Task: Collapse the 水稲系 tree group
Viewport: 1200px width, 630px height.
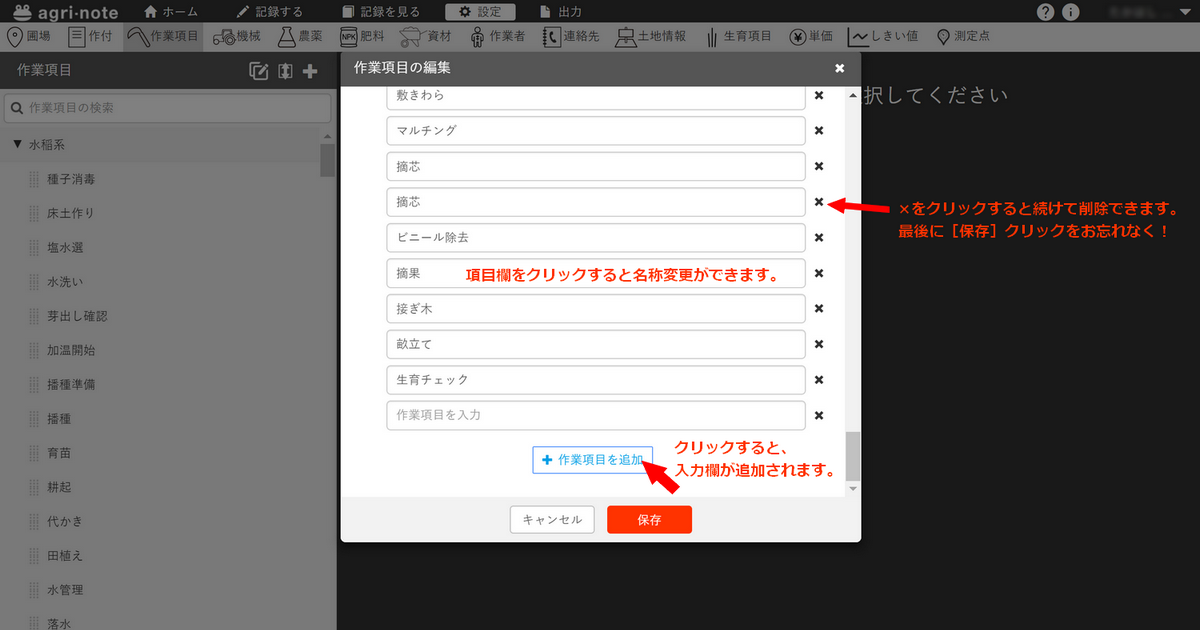Action: point(17,145)
